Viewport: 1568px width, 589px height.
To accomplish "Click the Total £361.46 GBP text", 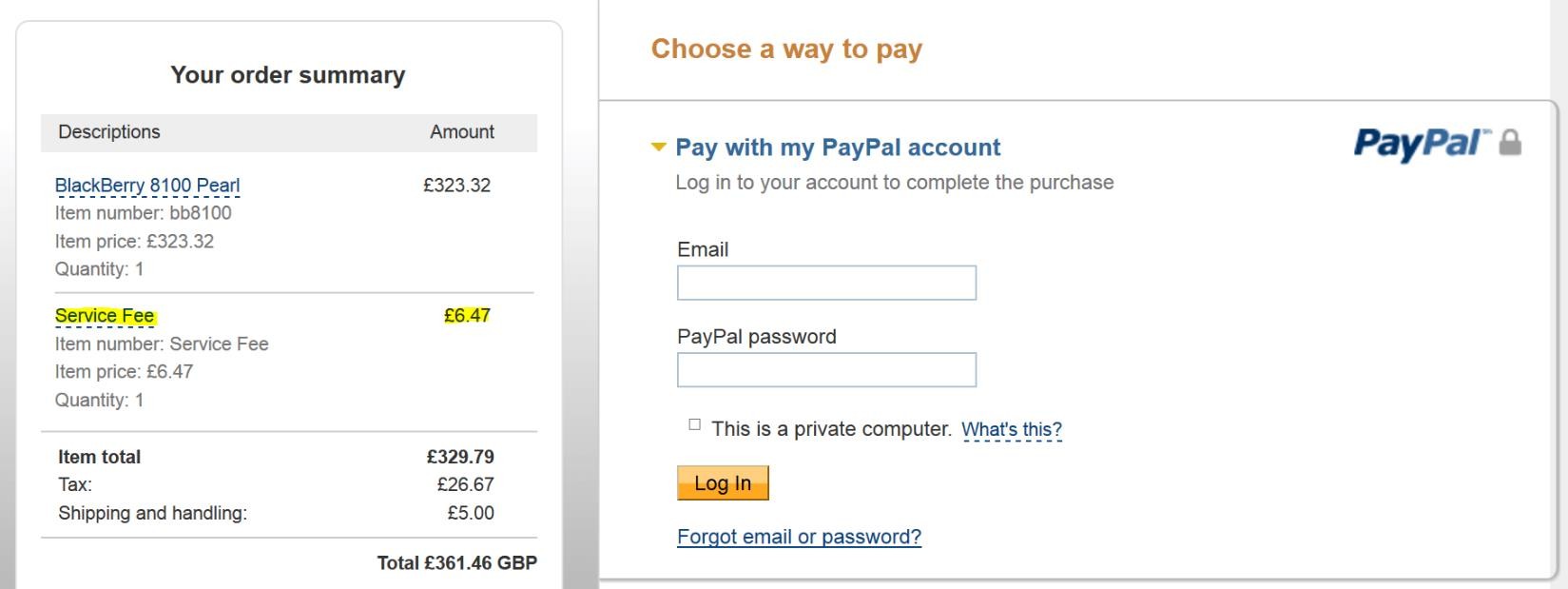I will point(456,563).
